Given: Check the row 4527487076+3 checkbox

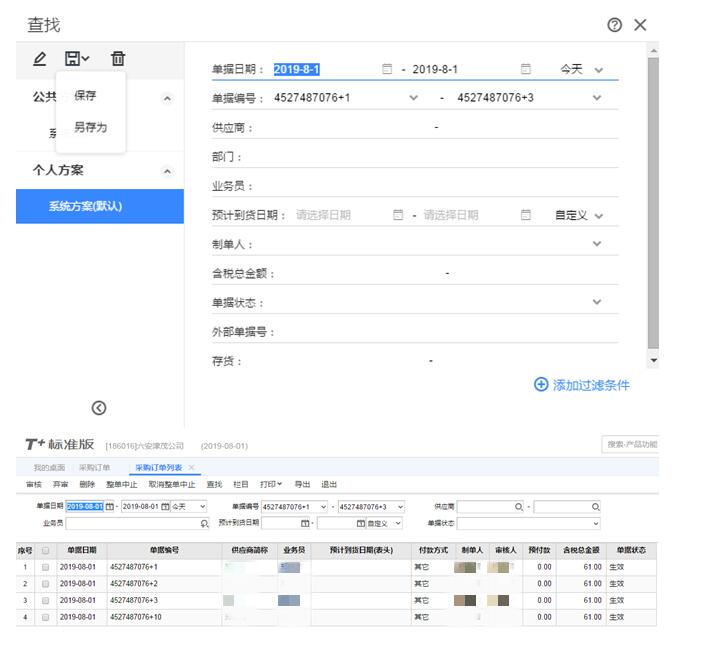Looking at the screenshot, I should [45, 601].
